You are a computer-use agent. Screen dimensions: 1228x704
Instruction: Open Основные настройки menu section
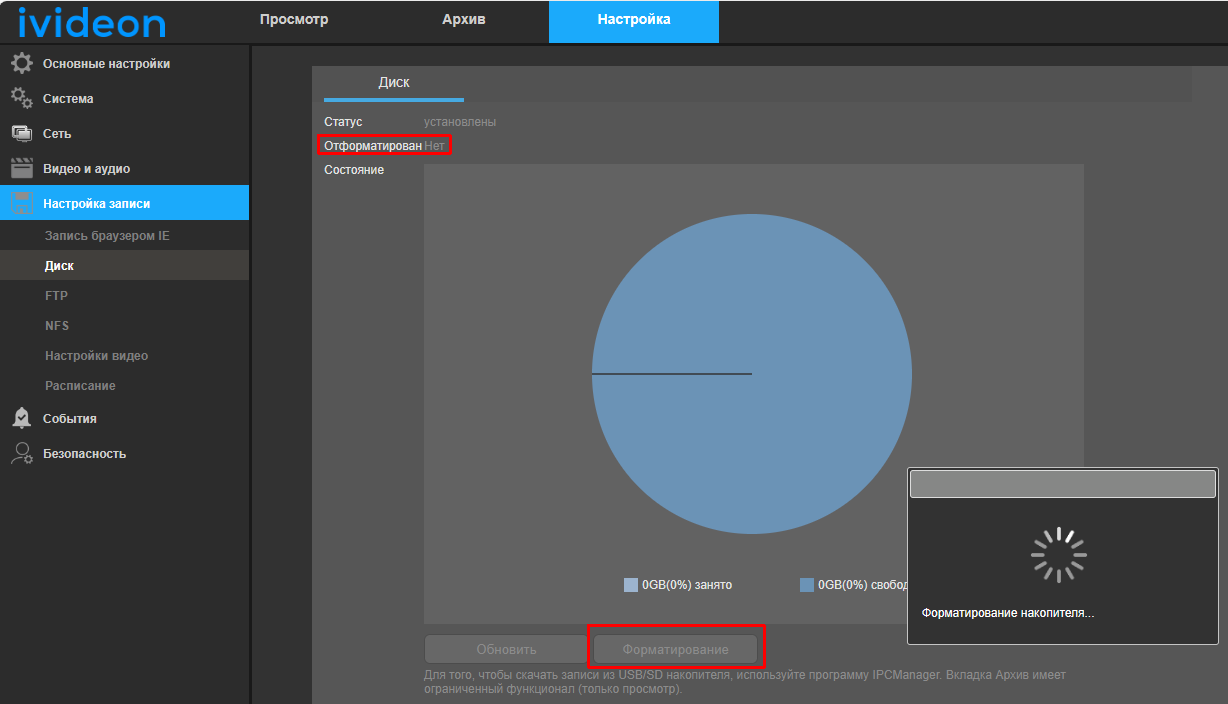(x=125, y=64)
